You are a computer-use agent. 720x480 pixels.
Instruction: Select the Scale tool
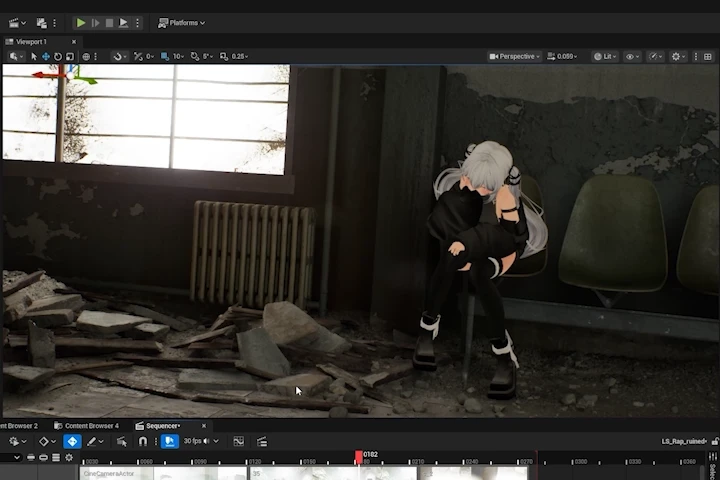(70, 56)
